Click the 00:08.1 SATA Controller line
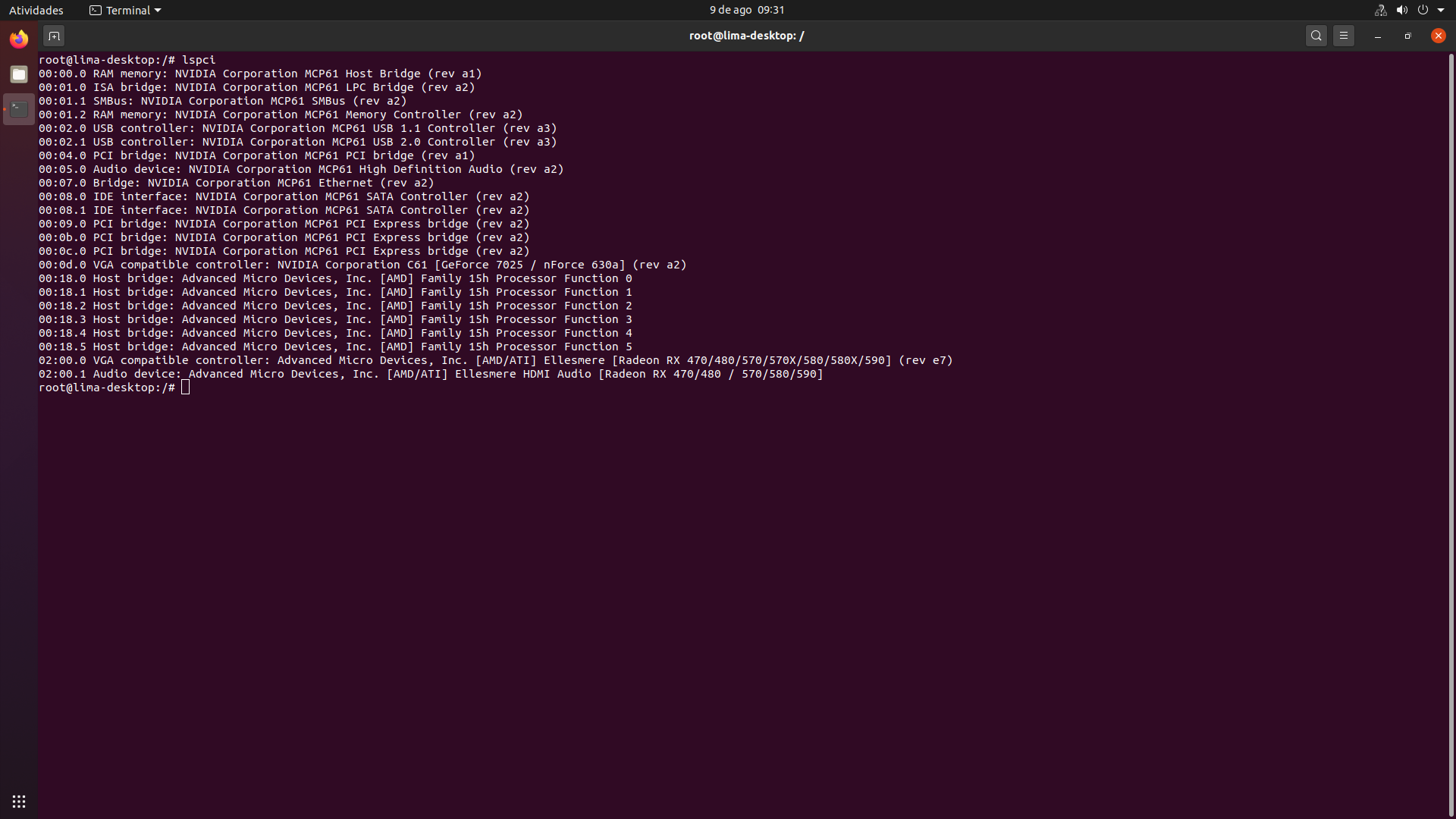Viewport: 1456px width, 819px height. 284,210
